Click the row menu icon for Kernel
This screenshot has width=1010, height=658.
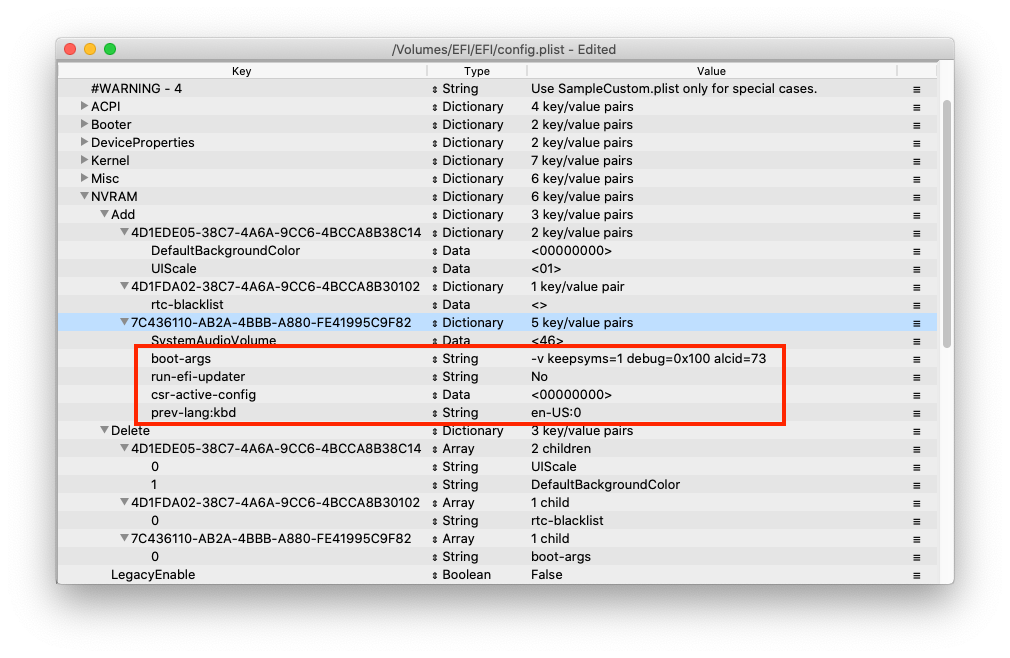[x=916, y=161]
